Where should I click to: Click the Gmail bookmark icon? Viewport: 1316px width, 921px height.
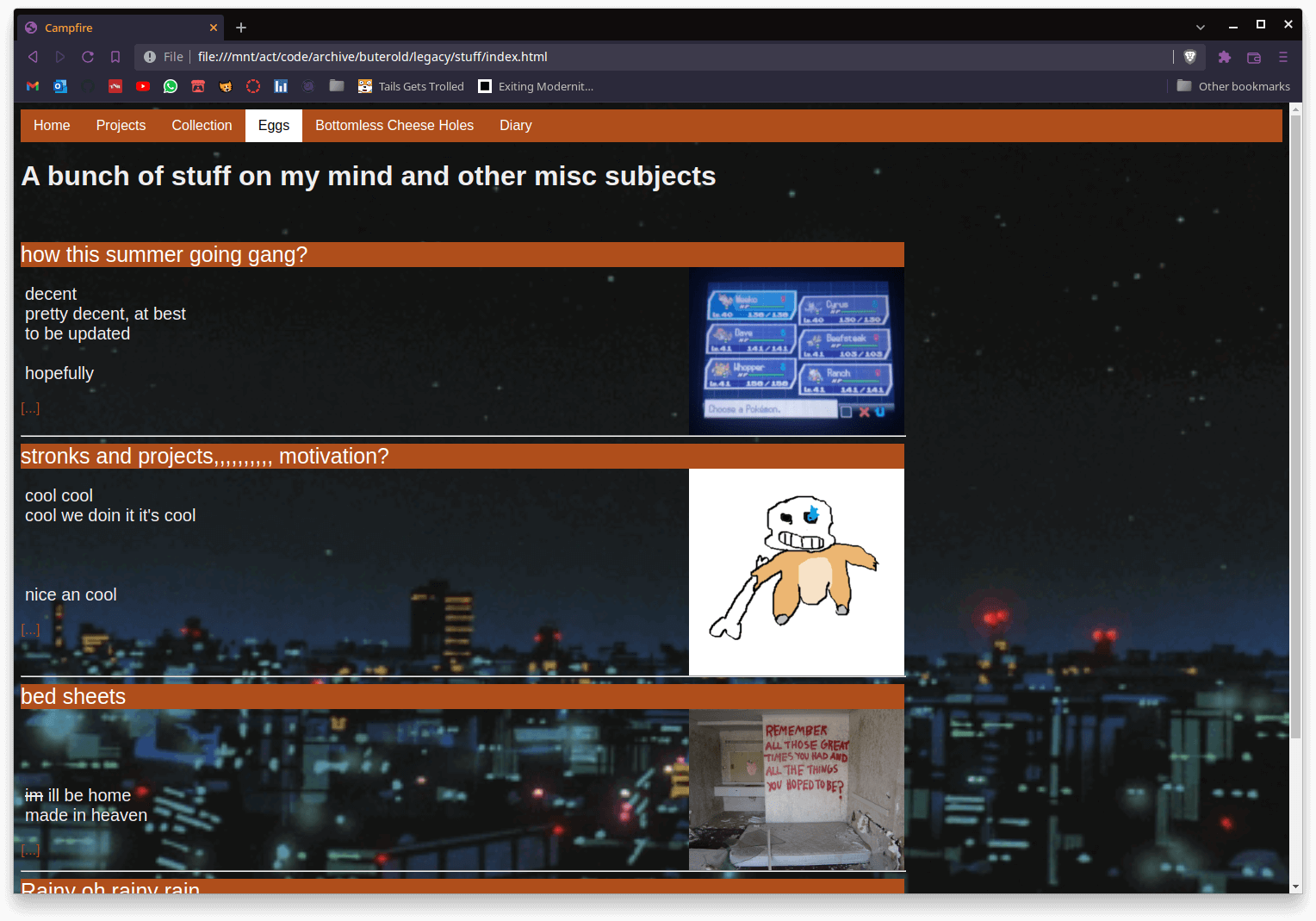[33, 86]
